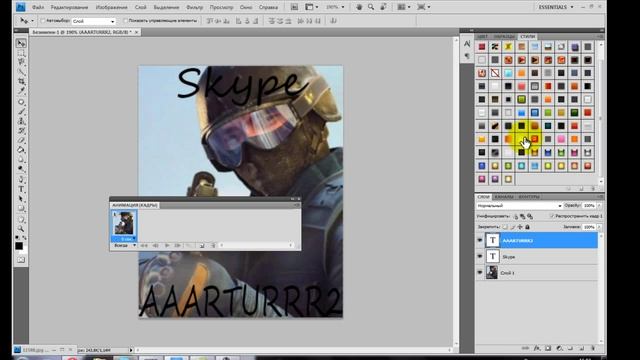
Task: Open the Paragraph panel icon beside the Styles panel
Action: 467,56
